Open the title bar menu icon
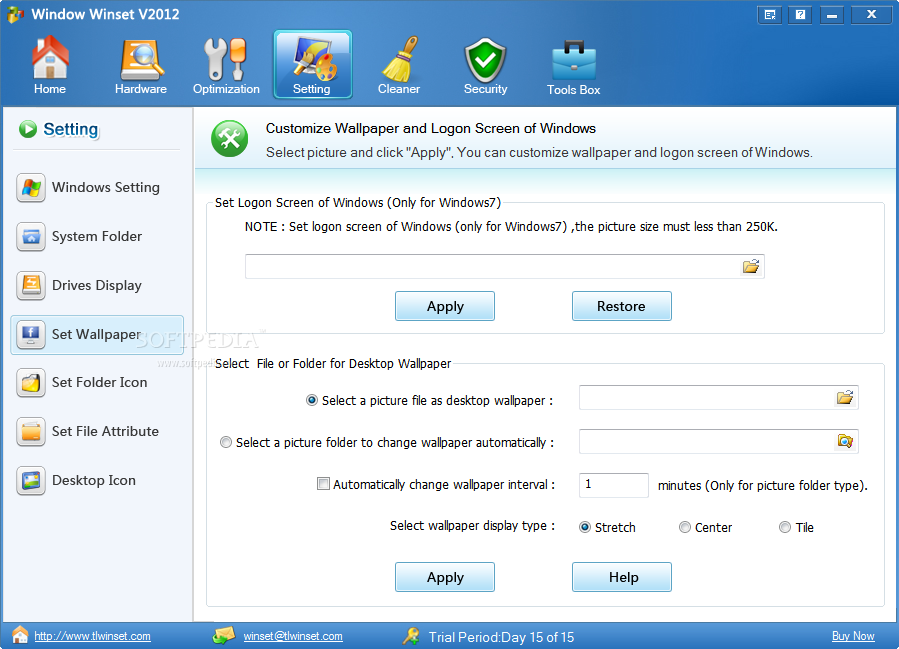 (769, 15)
